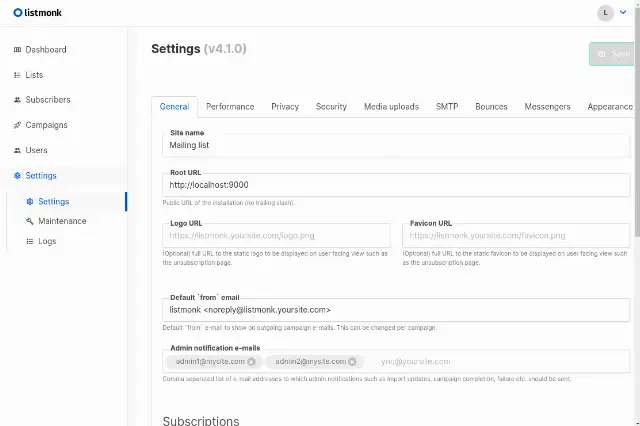Click the Save button
This screenshot has height=426, width=640.
point(612,54)
